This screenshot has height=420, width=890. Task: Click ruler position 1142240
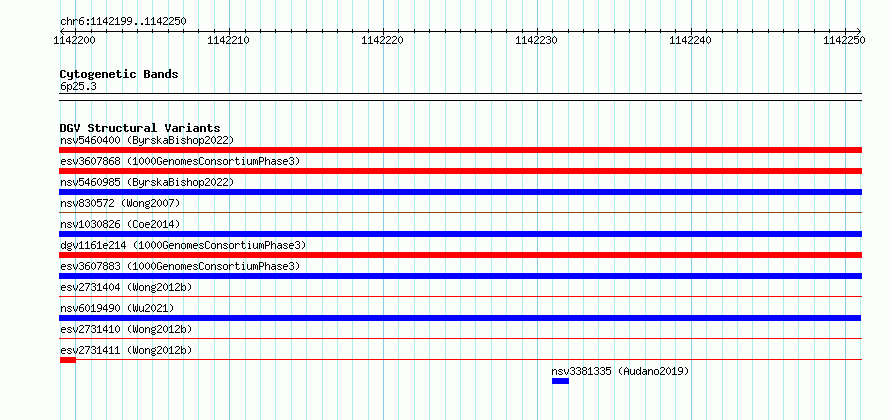(x=691, y=40)
